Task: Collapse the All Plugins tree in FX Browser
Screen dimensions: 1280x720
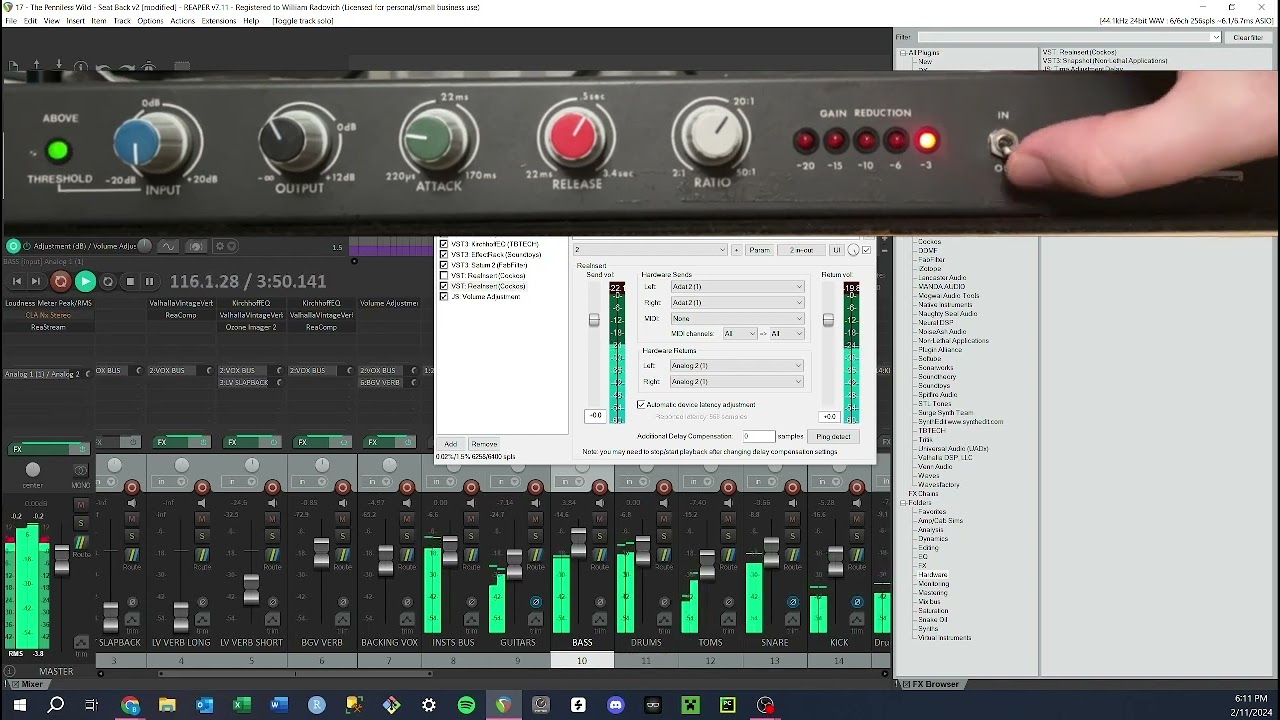Action: (903, 52)
